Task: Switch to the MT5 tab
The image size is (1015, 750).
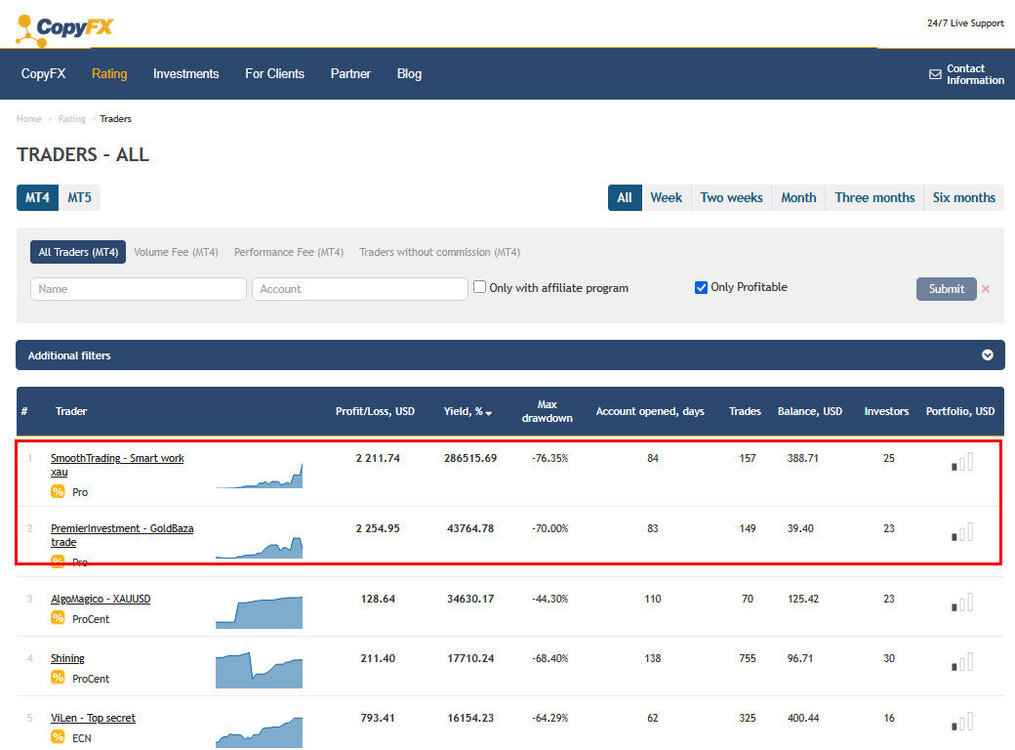Action: [x=80, y=197]
